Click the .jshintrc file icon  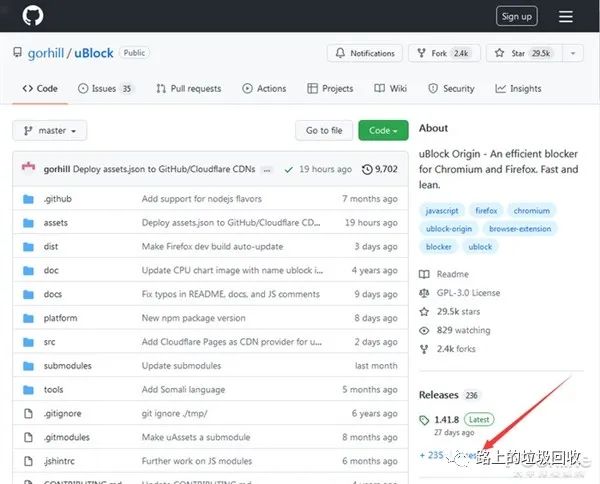(x=28, y=461)
